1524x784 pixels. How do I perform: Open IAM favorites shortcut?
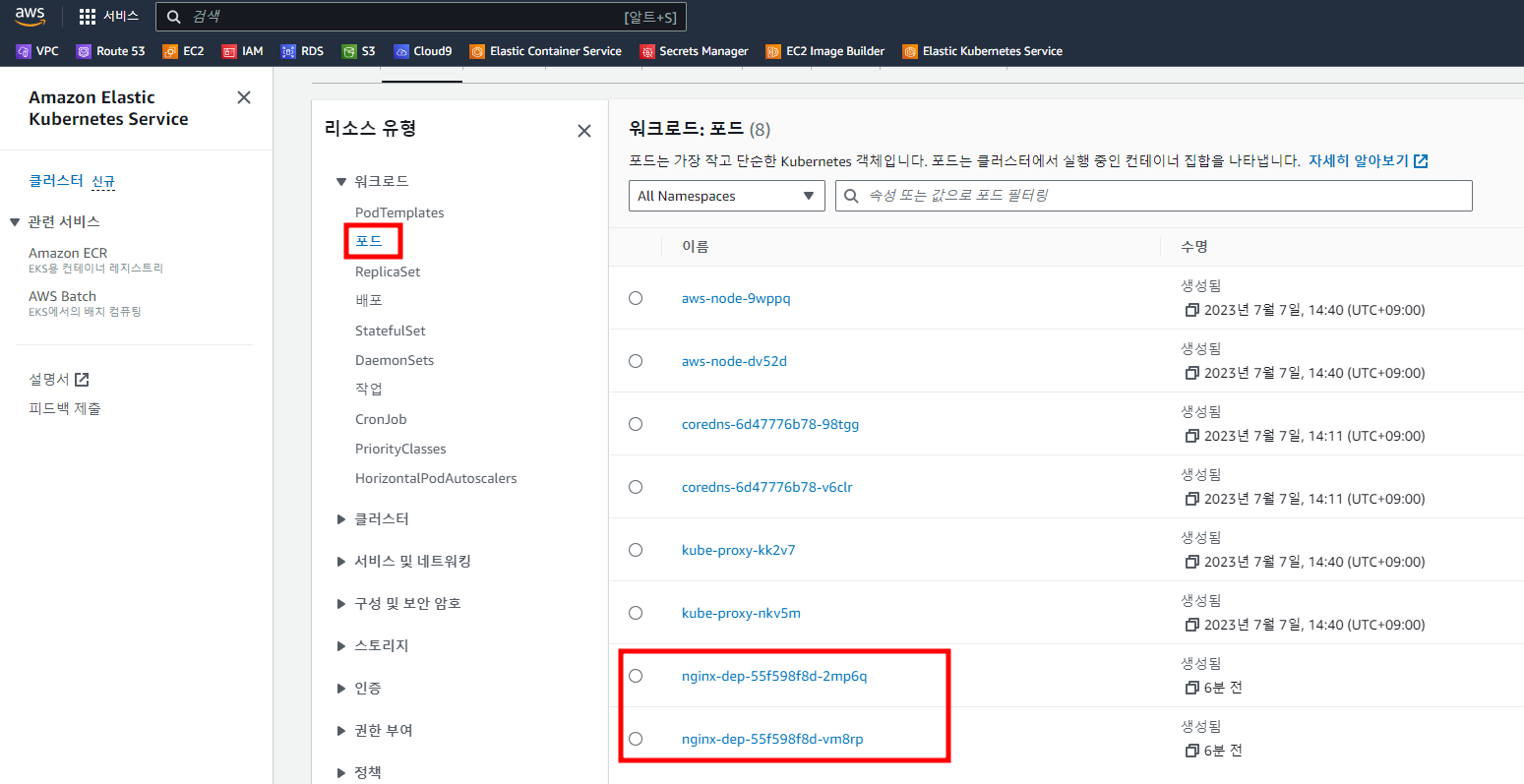click(243, 51)
